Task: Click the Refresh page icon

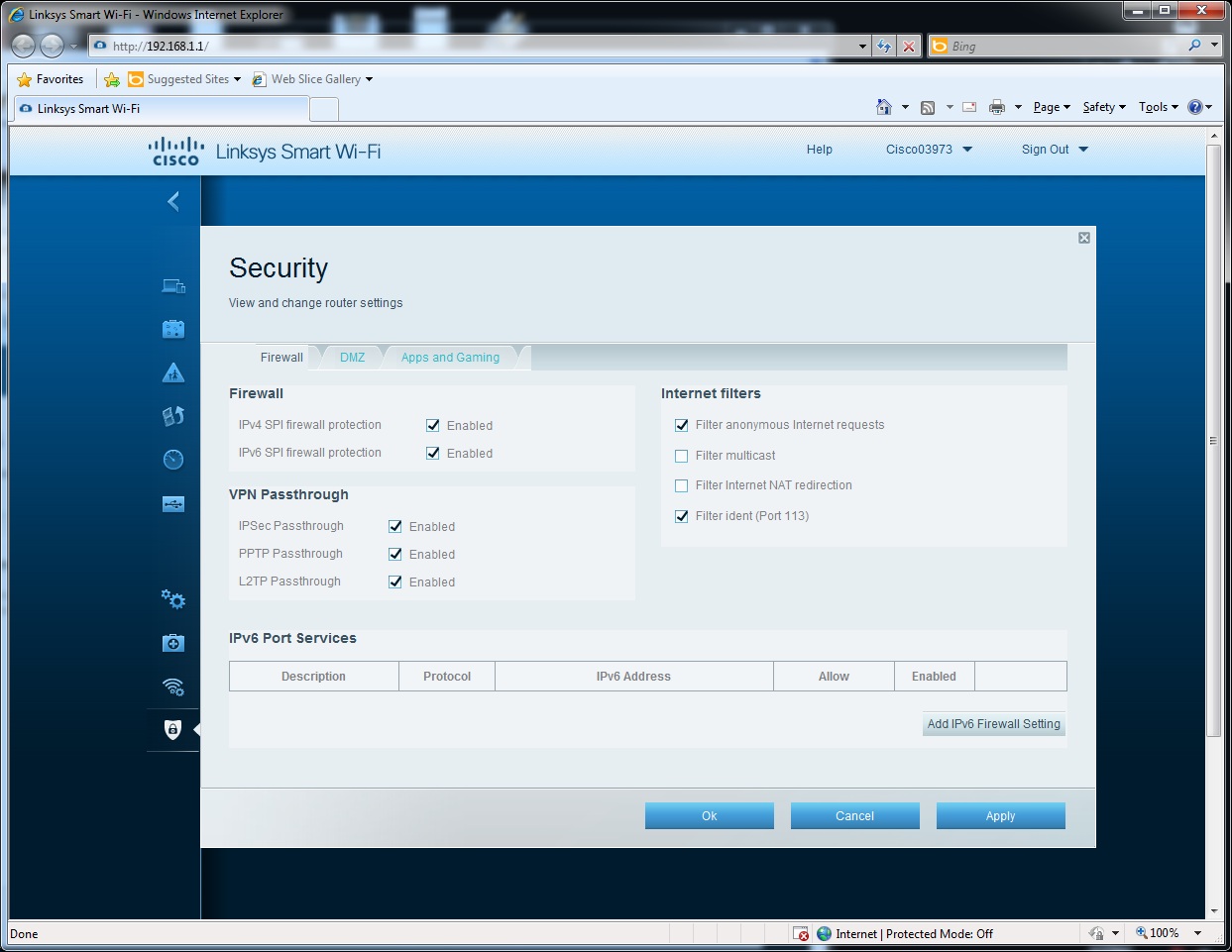Action: [884, 46]
